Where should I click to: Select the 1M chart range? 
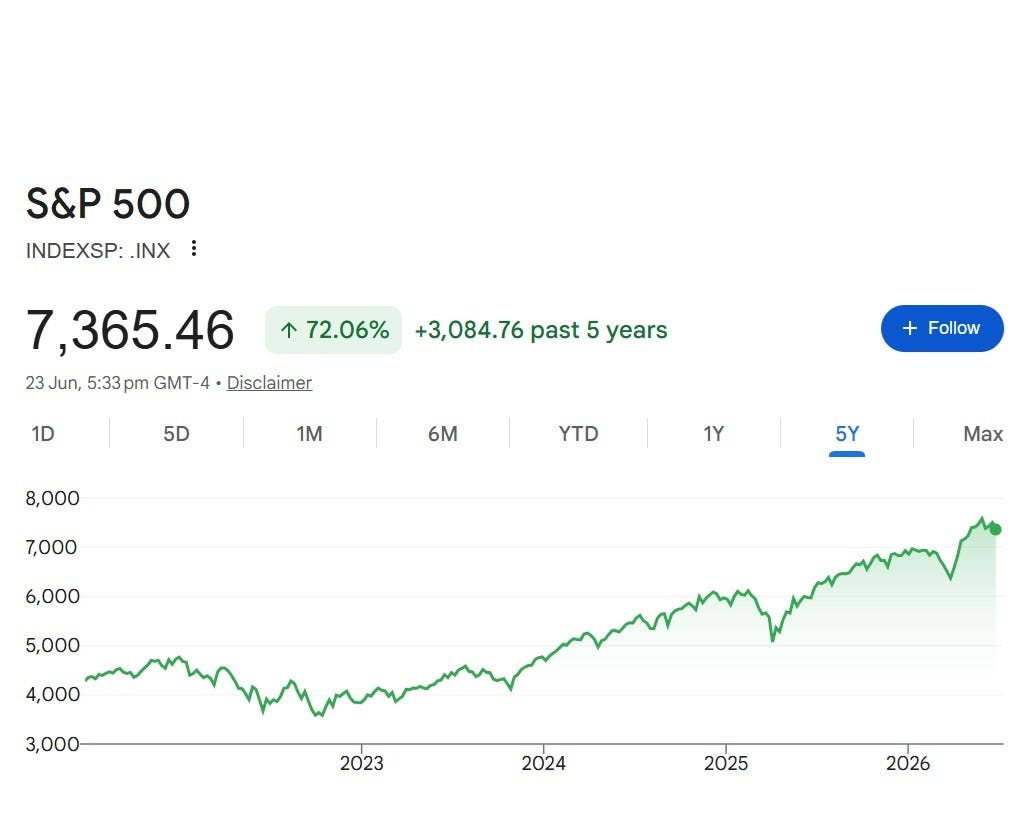click(309, 434)
